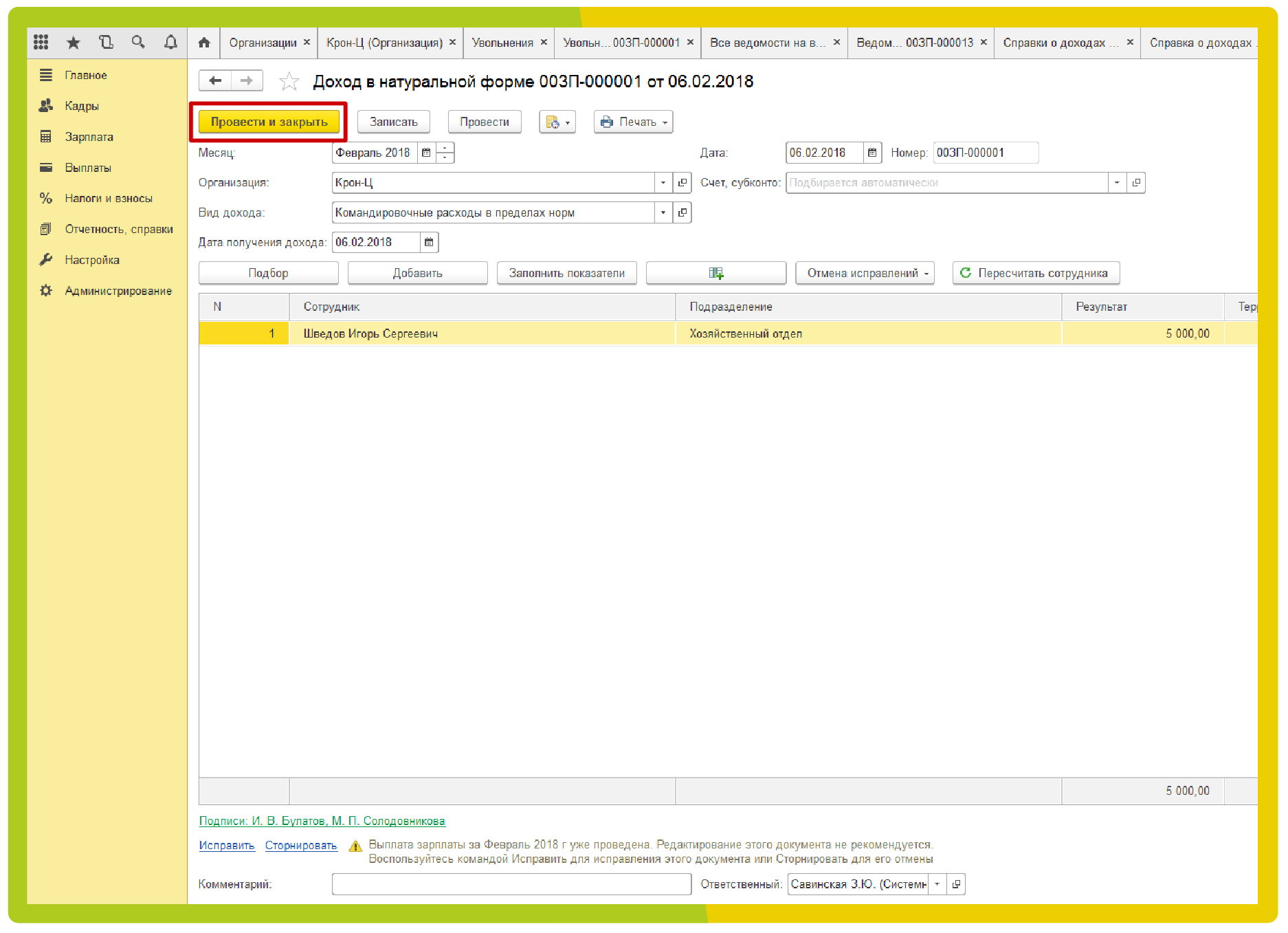Open notifications bell icon
Viewport: 1288px width, 933px height.
[170, 42]
